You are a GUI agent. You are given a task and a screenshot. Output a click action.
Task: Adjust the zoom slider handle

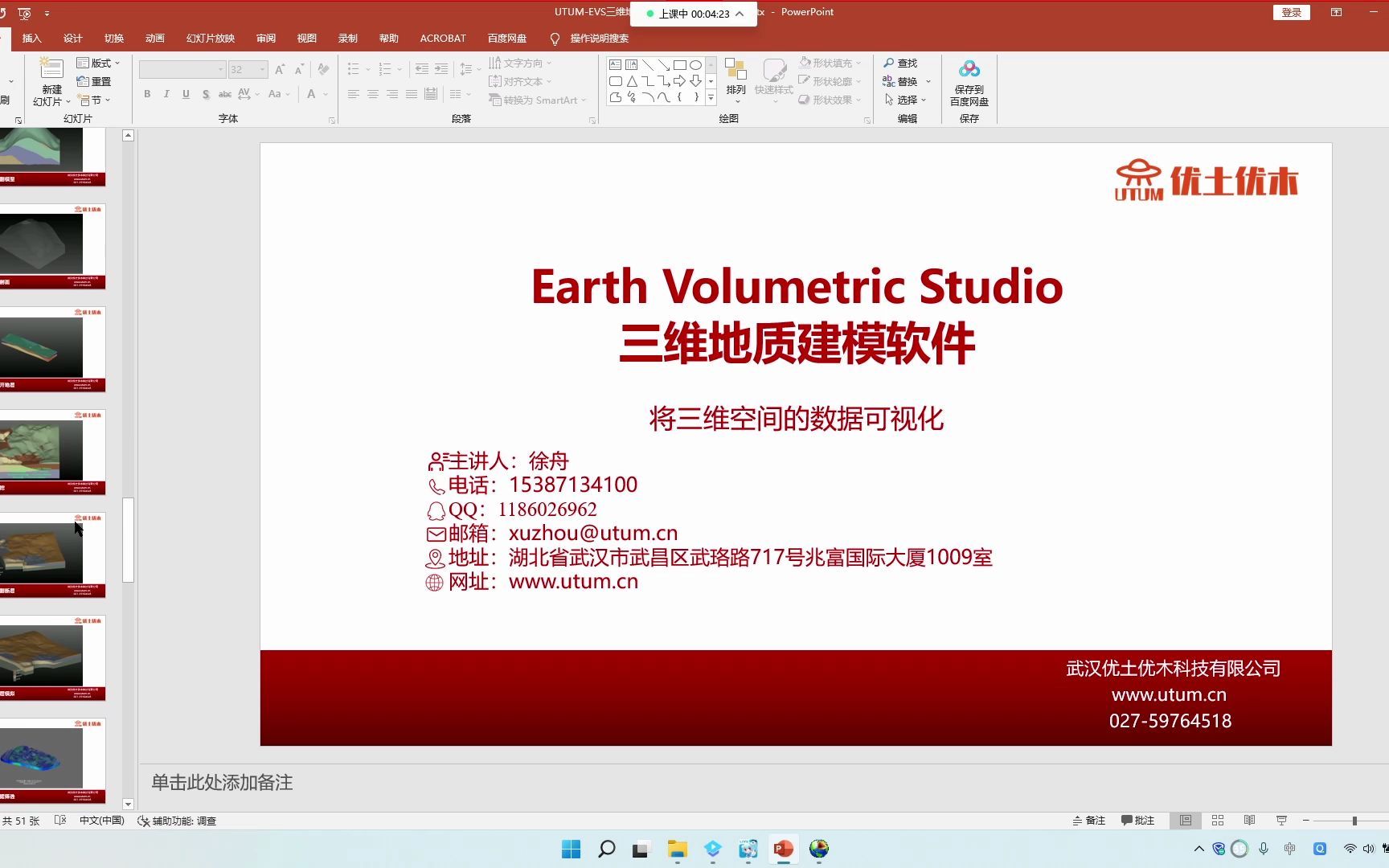point(1354,821)
